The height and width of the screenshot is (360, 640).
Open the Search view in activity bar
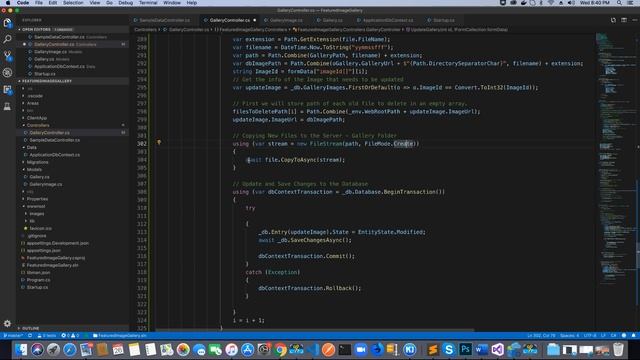(x=7, y=39)
